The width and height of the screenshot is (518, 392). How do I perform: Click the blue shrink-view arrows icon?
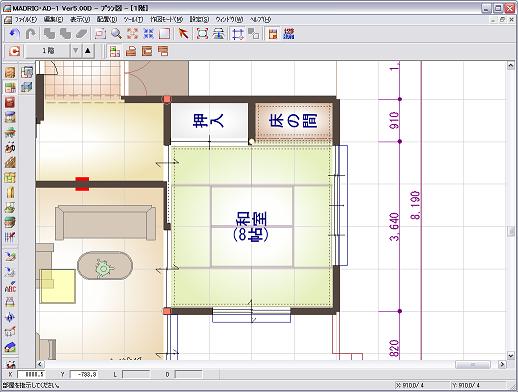coord(148,34)
